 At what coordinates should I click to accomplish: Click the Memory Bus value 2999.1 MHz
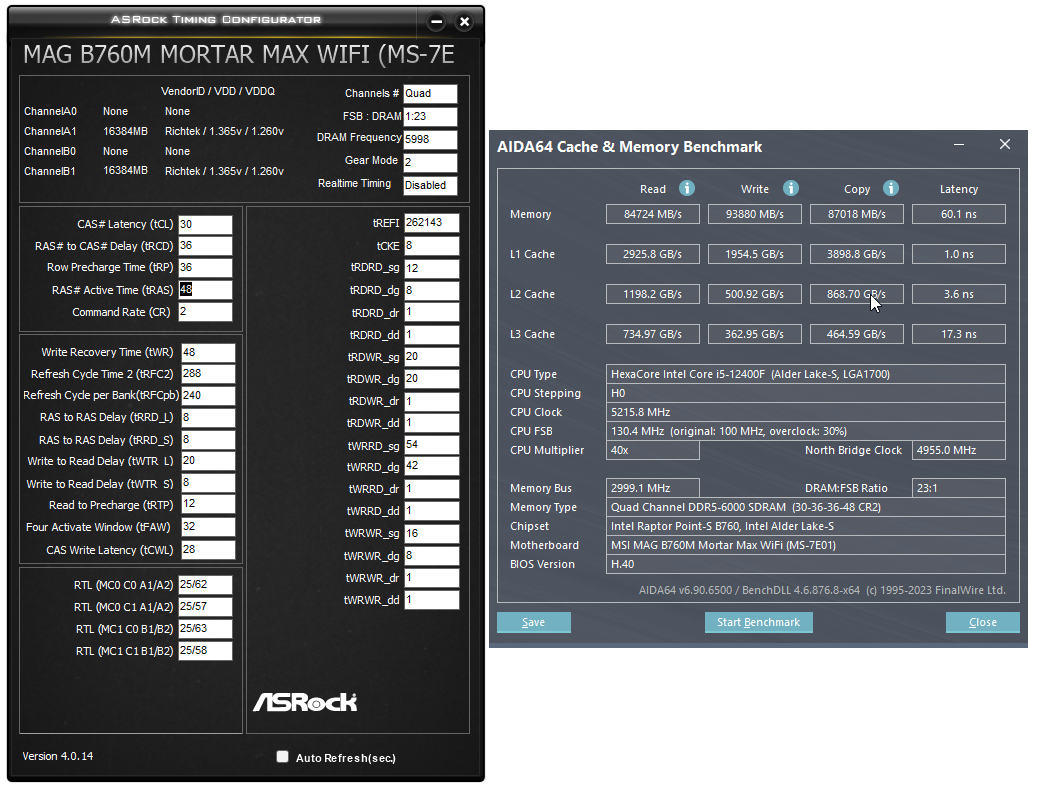pyautogui.click(x=653, y=488)
